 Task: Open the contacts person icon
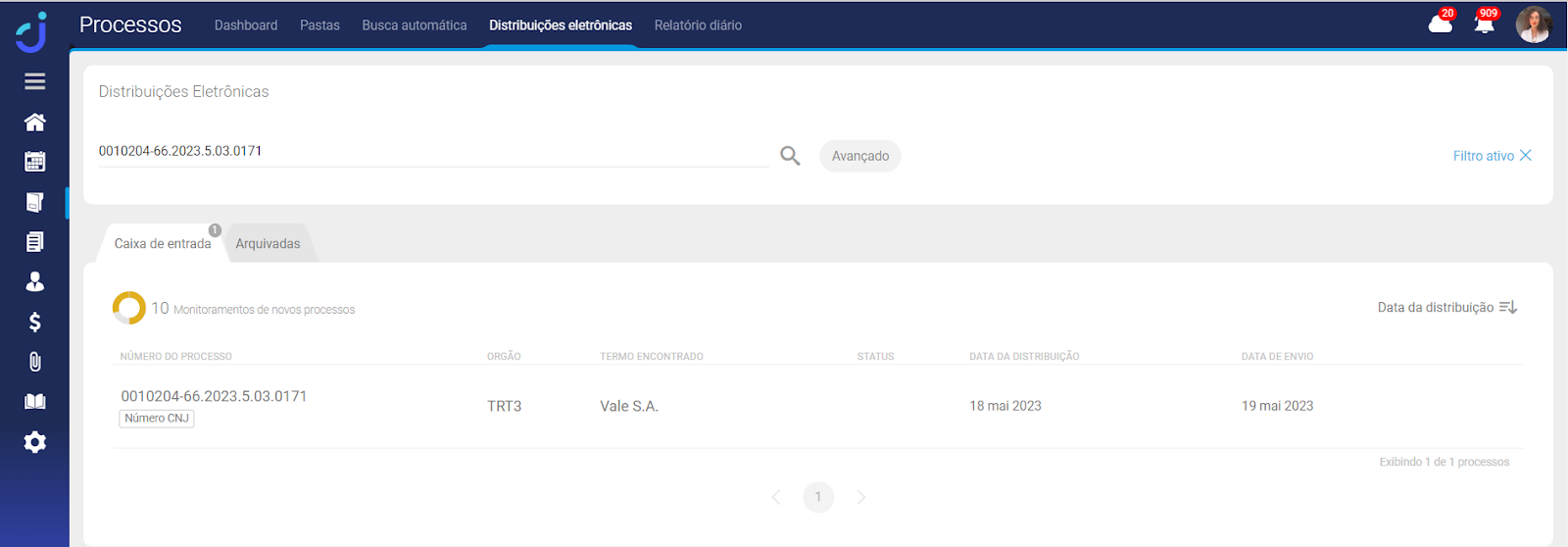click(x=35, y=282)
